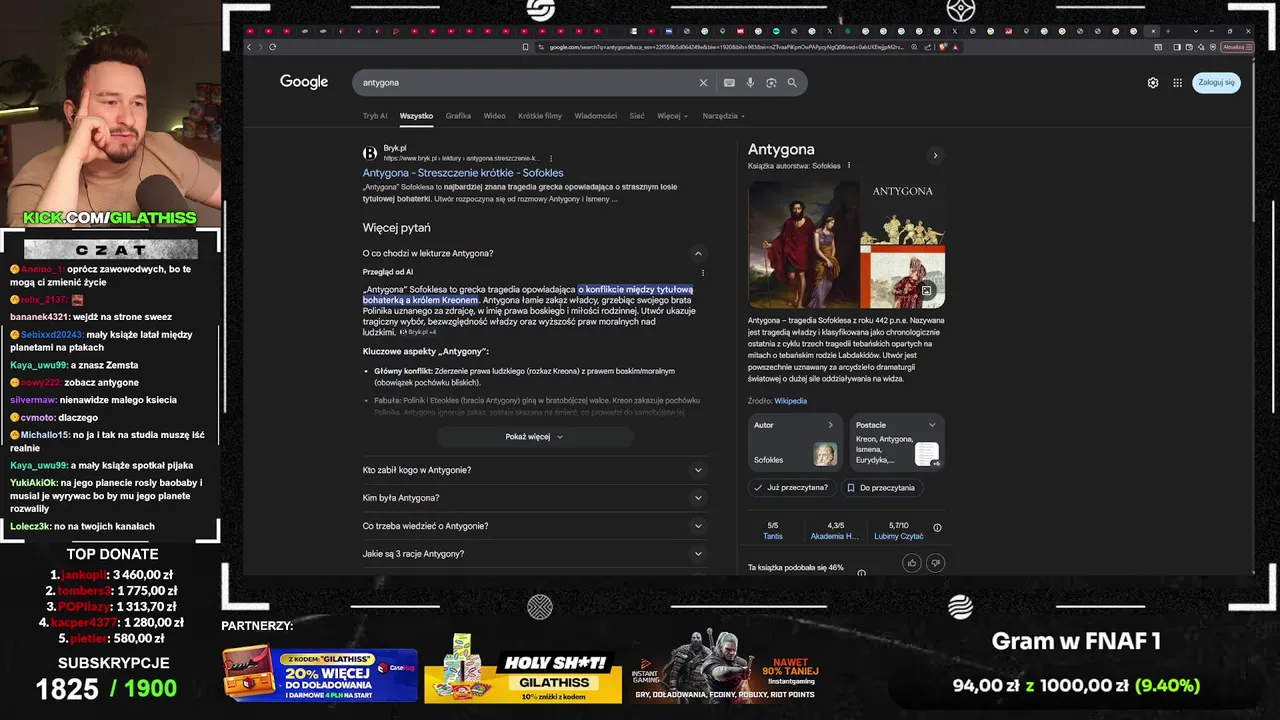Click the browser address bar URL
The width and height of the screenshot is (1280, 720).
click(x=726, y=47)
